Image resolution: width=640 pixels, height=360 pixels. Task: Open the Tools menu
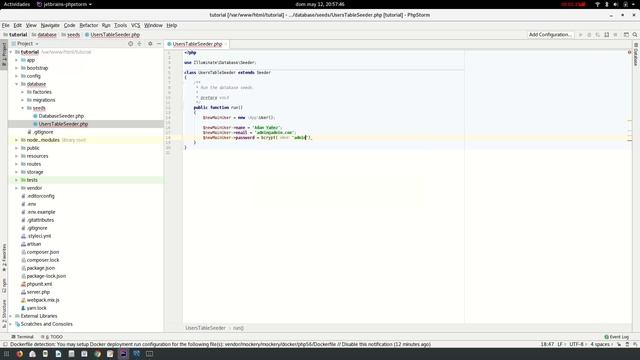pyautogui.click(x=120, y=25)
